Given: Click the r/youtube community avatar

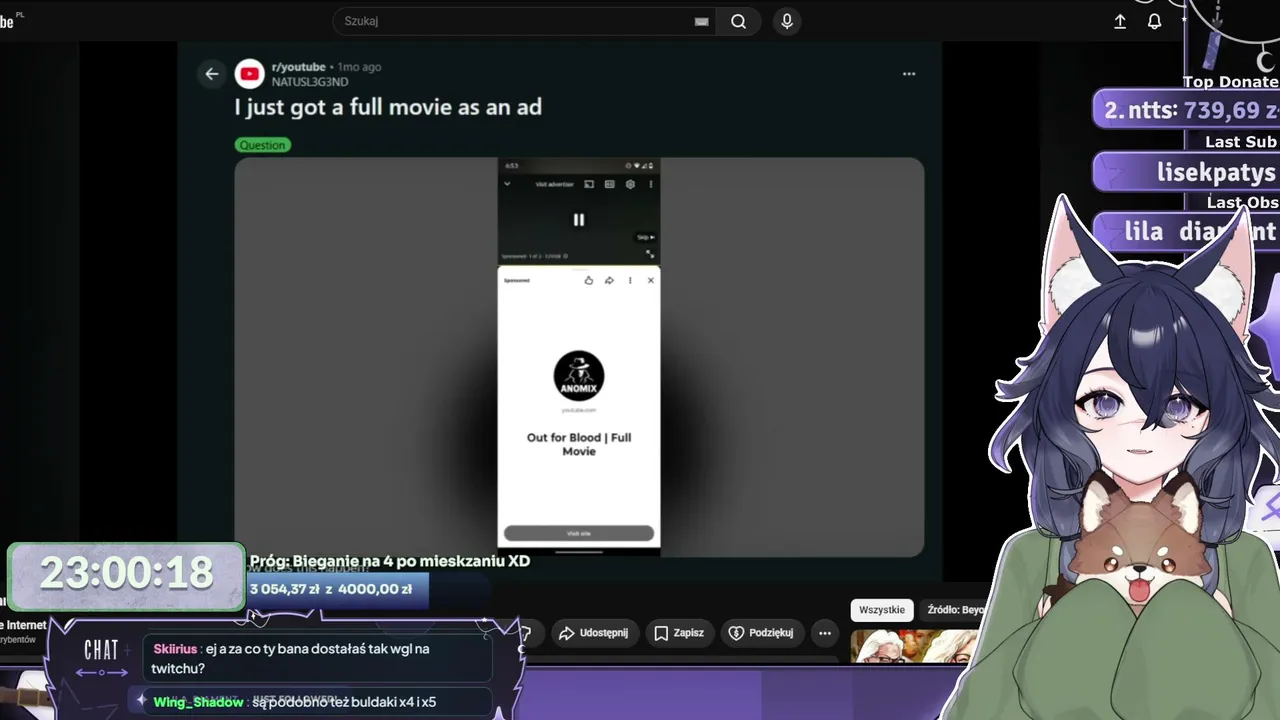Looking at the screenshot, I should point(249,74).
